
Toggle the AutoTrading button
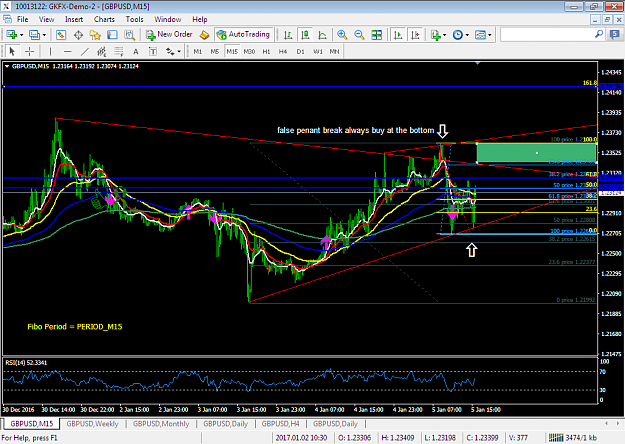pyautogui.click(x=244, y=35)
